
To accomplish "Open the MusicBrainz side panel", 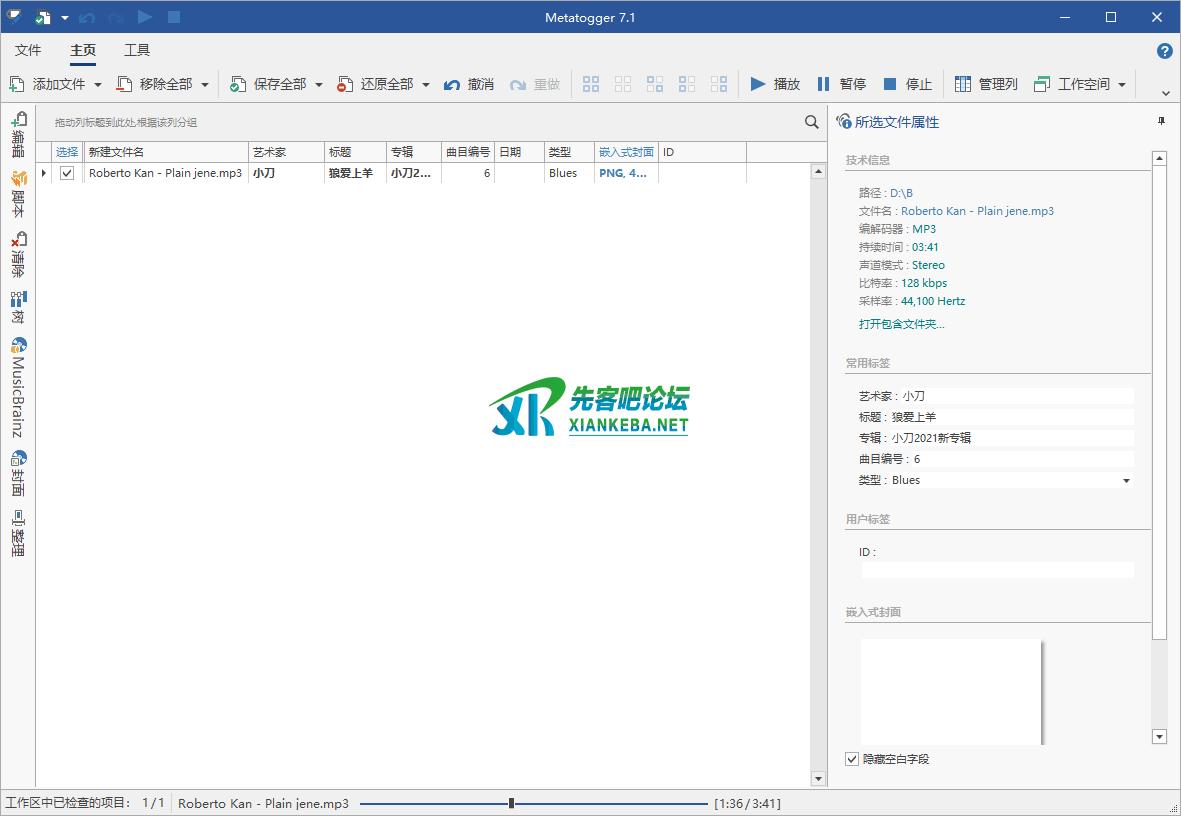I will tap(18, 388).
